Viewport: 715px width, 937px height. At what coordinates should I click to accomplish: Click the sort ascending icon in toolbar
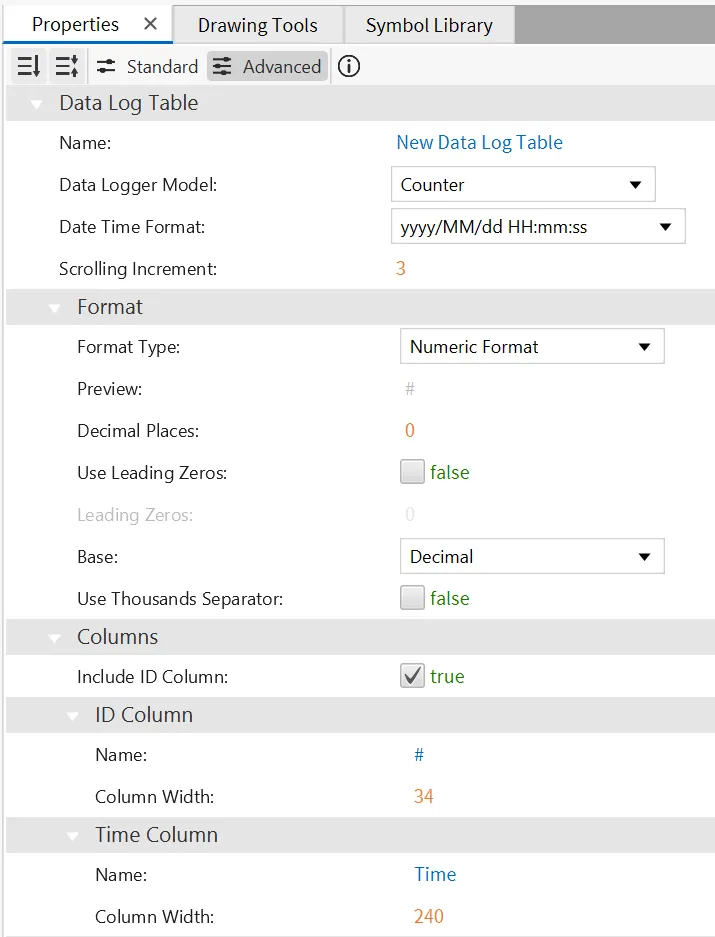[67, 67]
